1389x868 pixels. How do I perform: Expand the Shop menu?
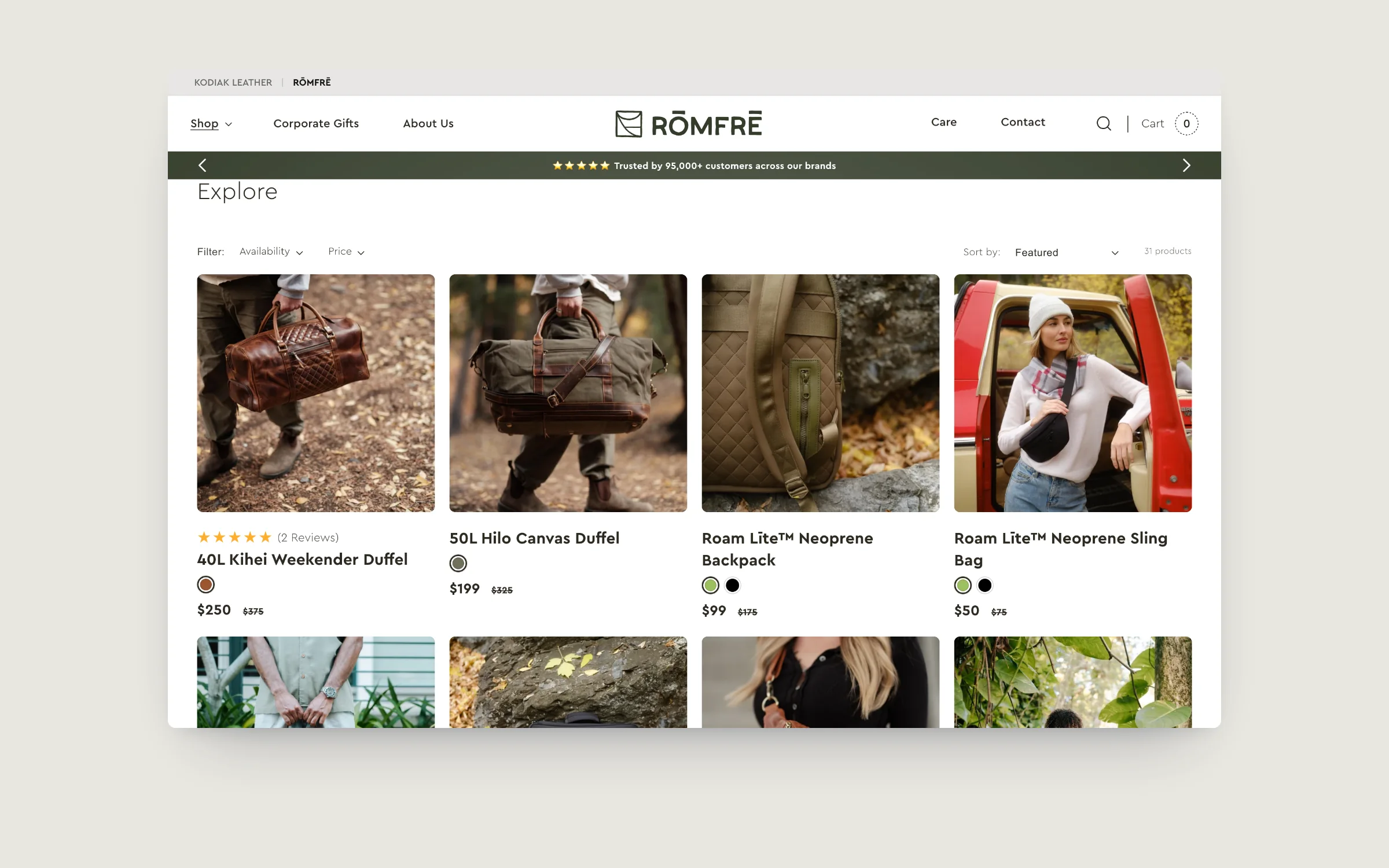(211, 123)
